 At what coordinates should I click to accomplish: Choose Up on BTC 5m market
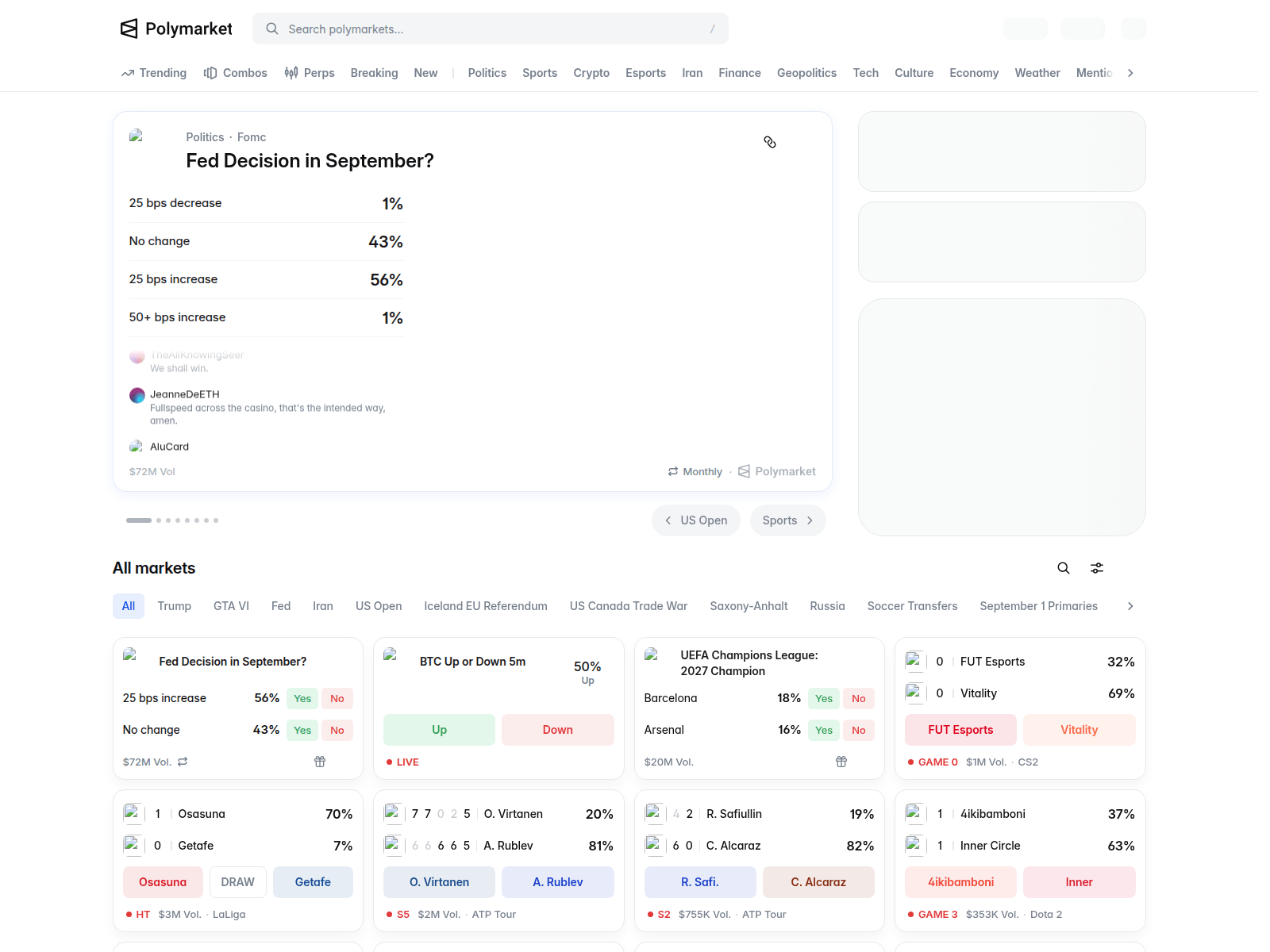[439, 730]
